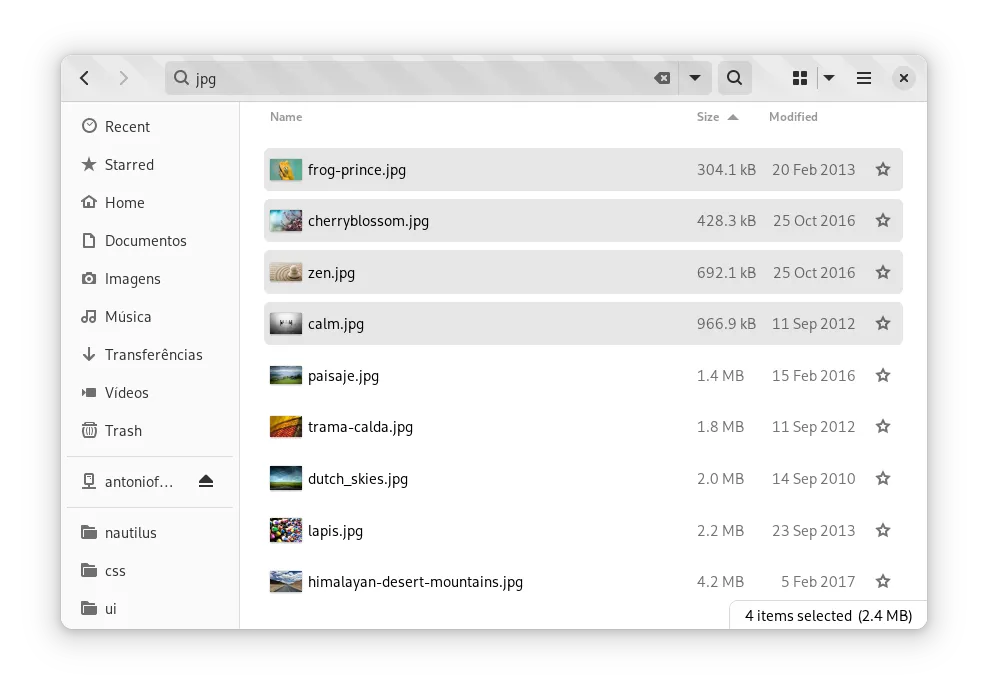Click the back navigation arrow
This screenshot has width=988, height=696.
coord(85,78)
